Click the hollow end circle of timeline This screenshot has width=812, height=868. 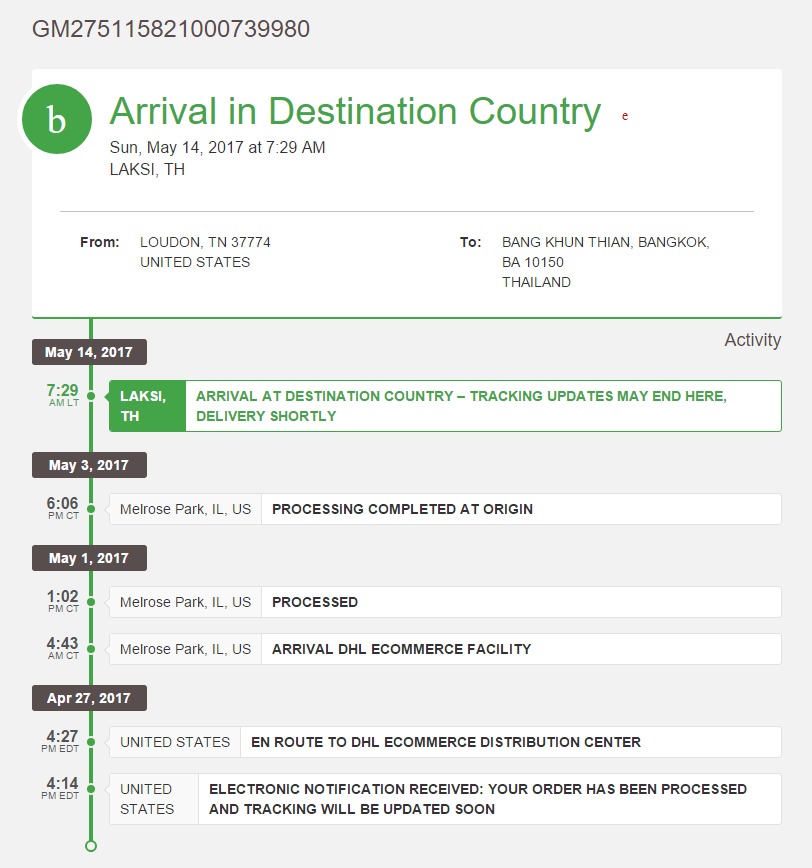[x=91, y=846]
